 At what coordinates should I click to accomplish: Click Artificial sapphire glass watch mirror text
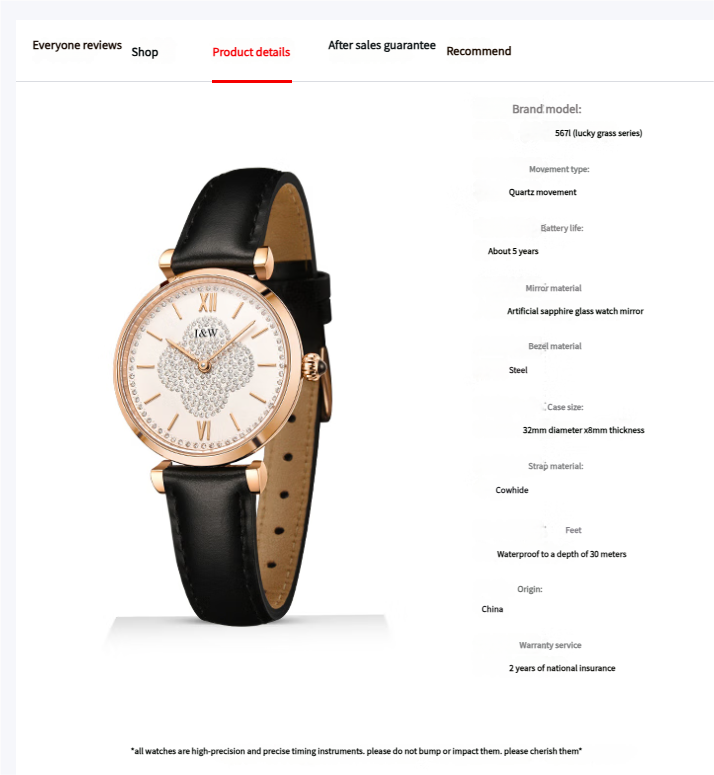[x=575, y=311]
